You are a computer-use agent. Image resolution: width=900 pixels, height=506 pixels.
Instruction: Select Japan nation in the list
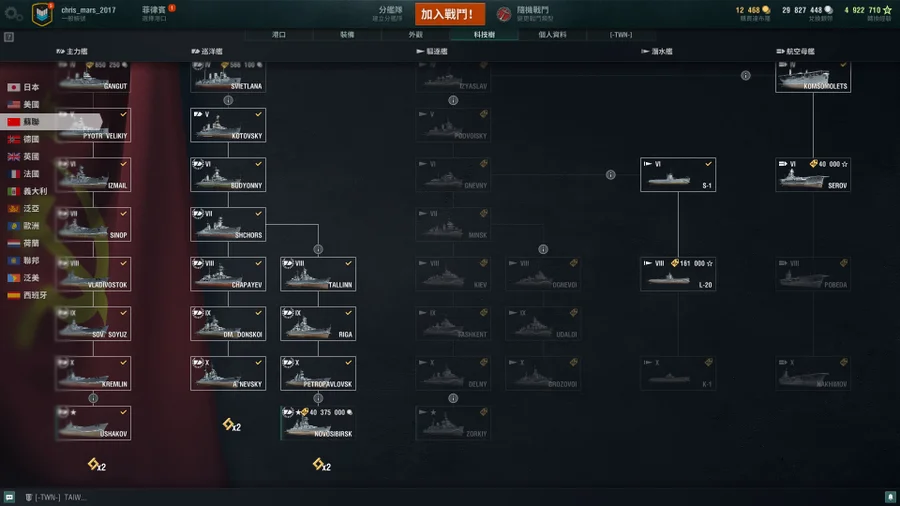(x=23, y=87)
